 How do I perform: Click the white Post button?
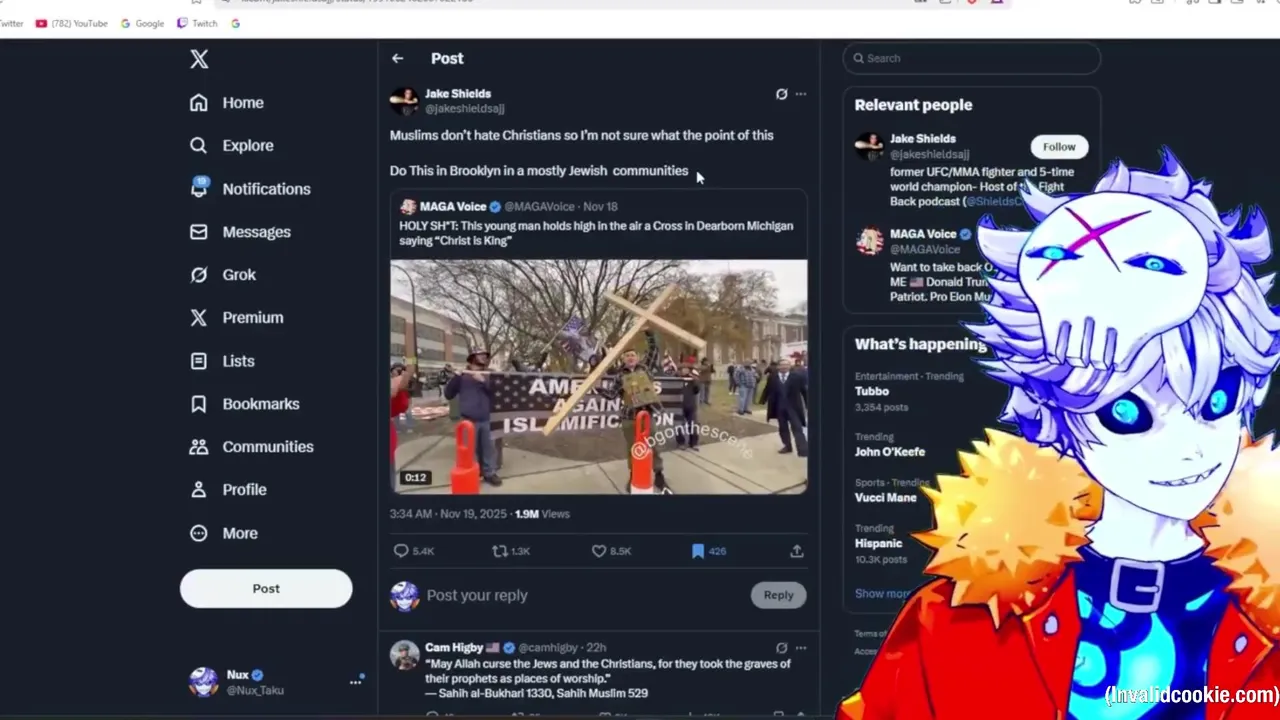[x=266, y=589]
